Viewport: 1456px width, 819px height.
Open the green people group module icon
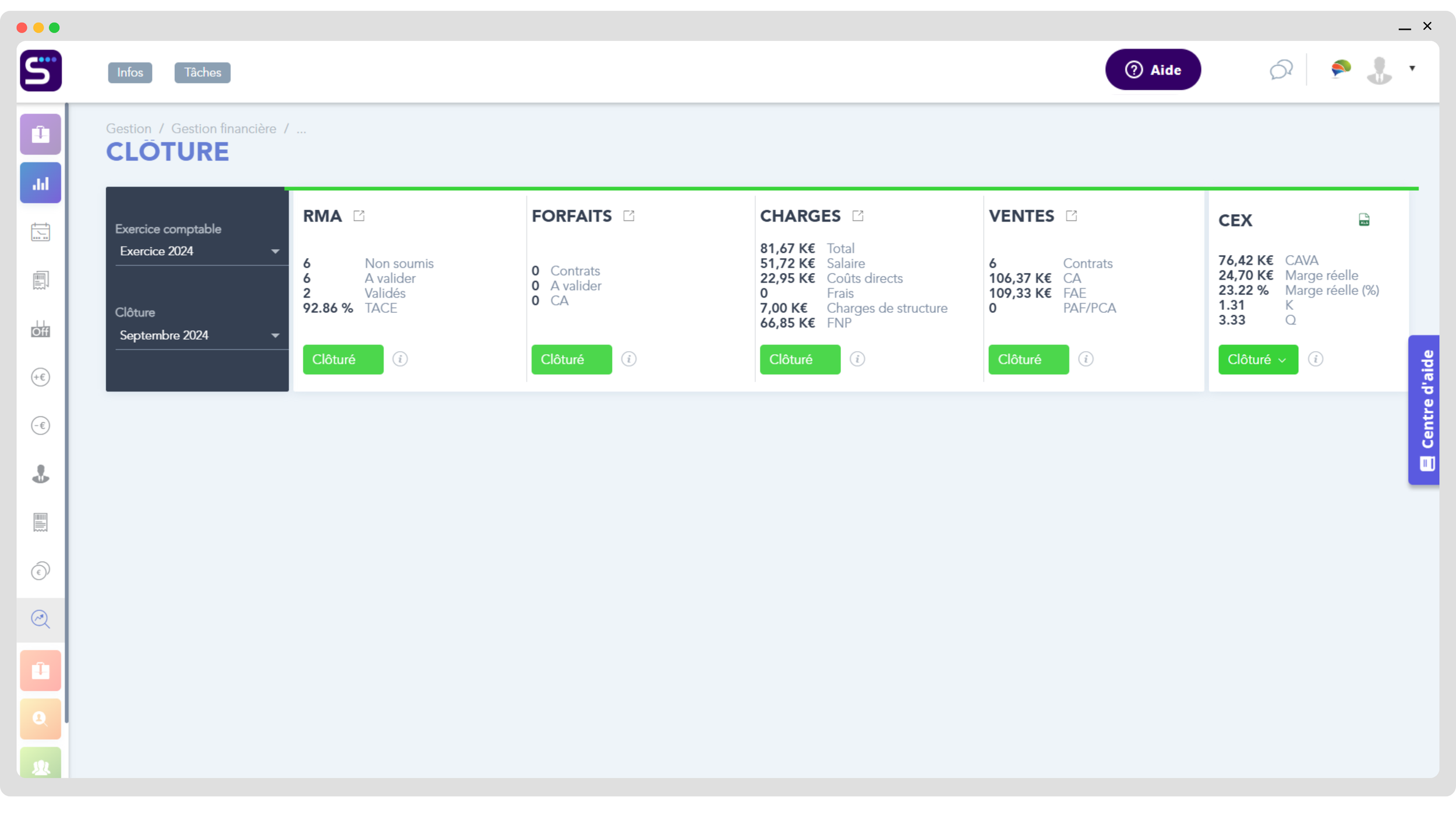(40, 763)
